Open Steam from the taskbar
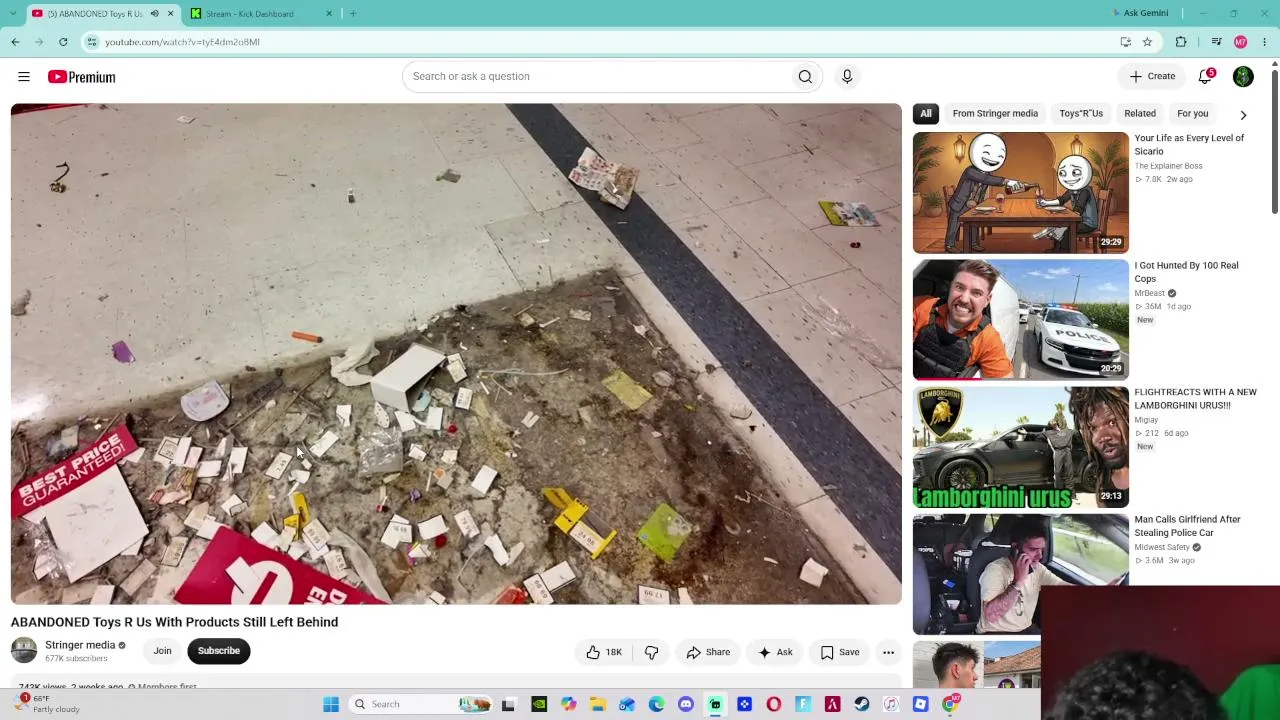The height and width of the screenshot is (720, 1280). coord(862,704)
